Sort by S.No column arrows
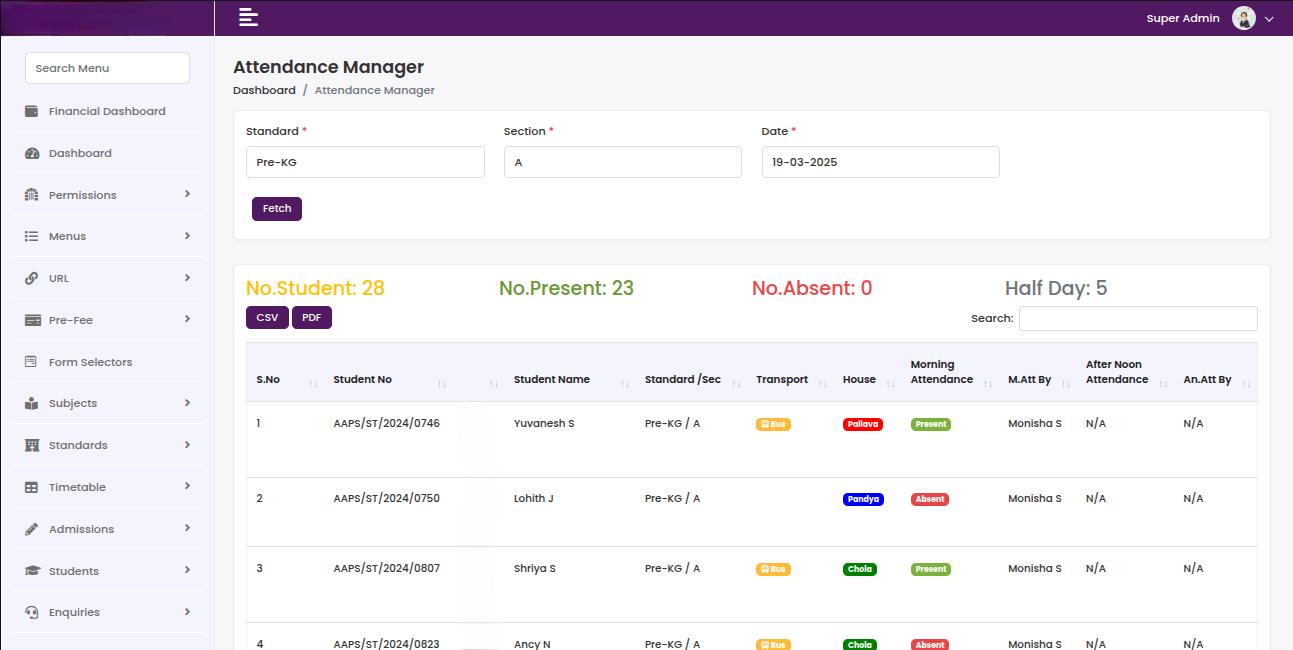1293x650 pixels. click(314, 384)
